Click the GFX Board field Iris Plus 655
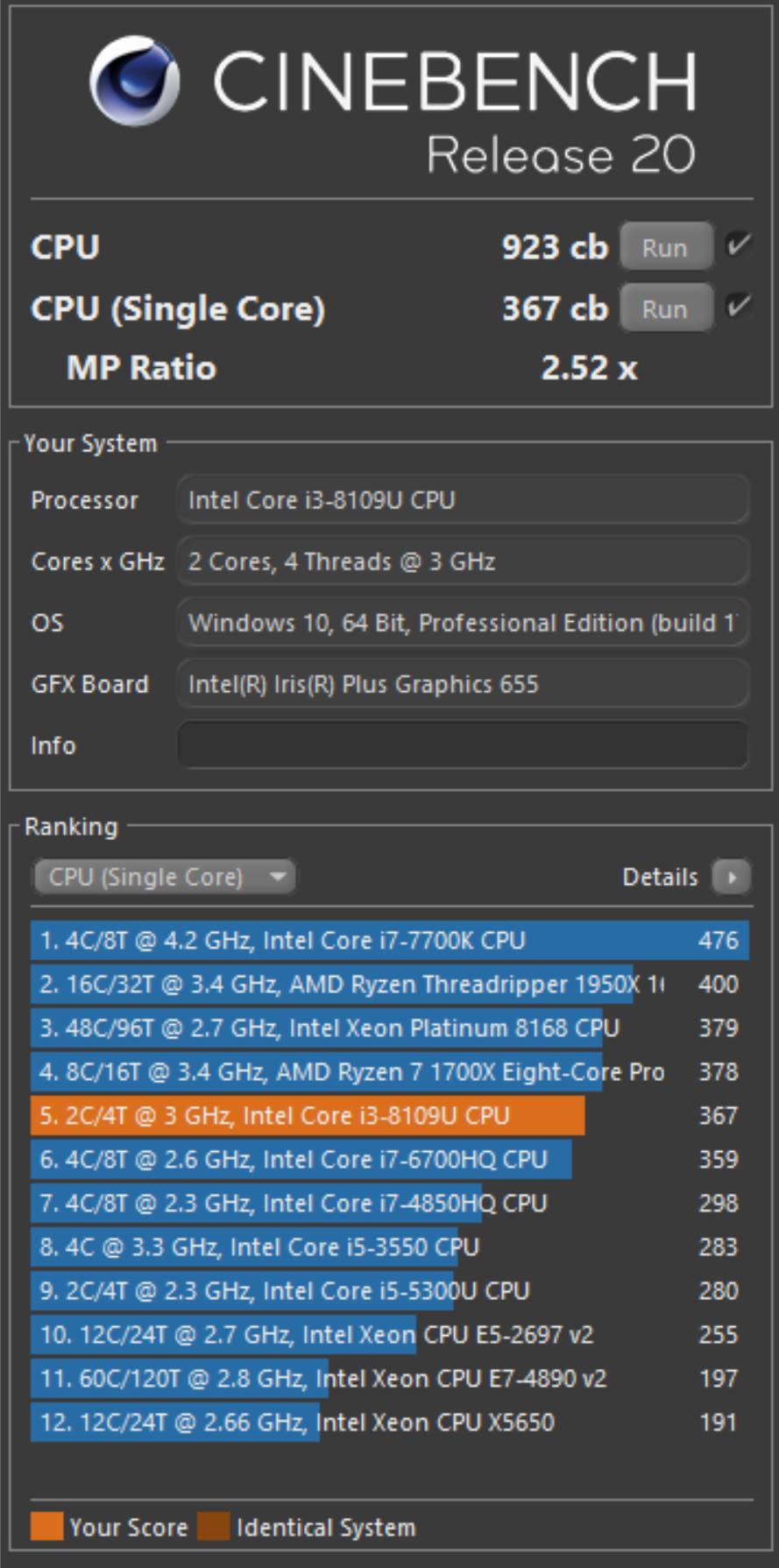 coord(463,684)
